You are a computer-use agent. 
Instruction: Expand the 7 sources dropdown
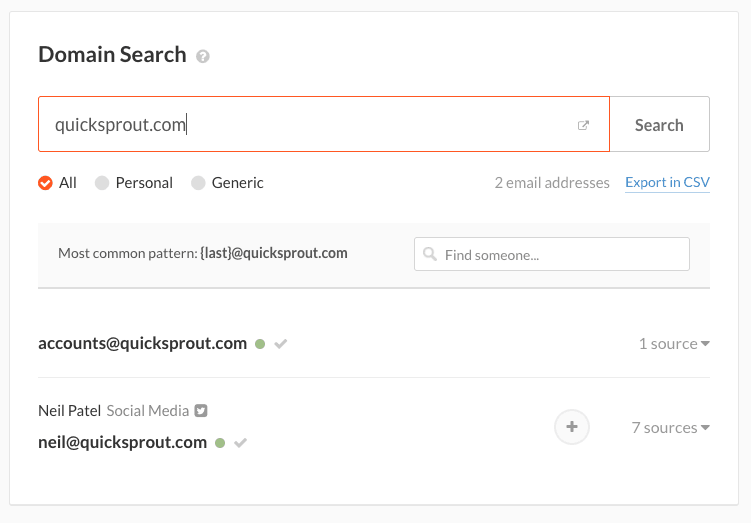point(670,428)
